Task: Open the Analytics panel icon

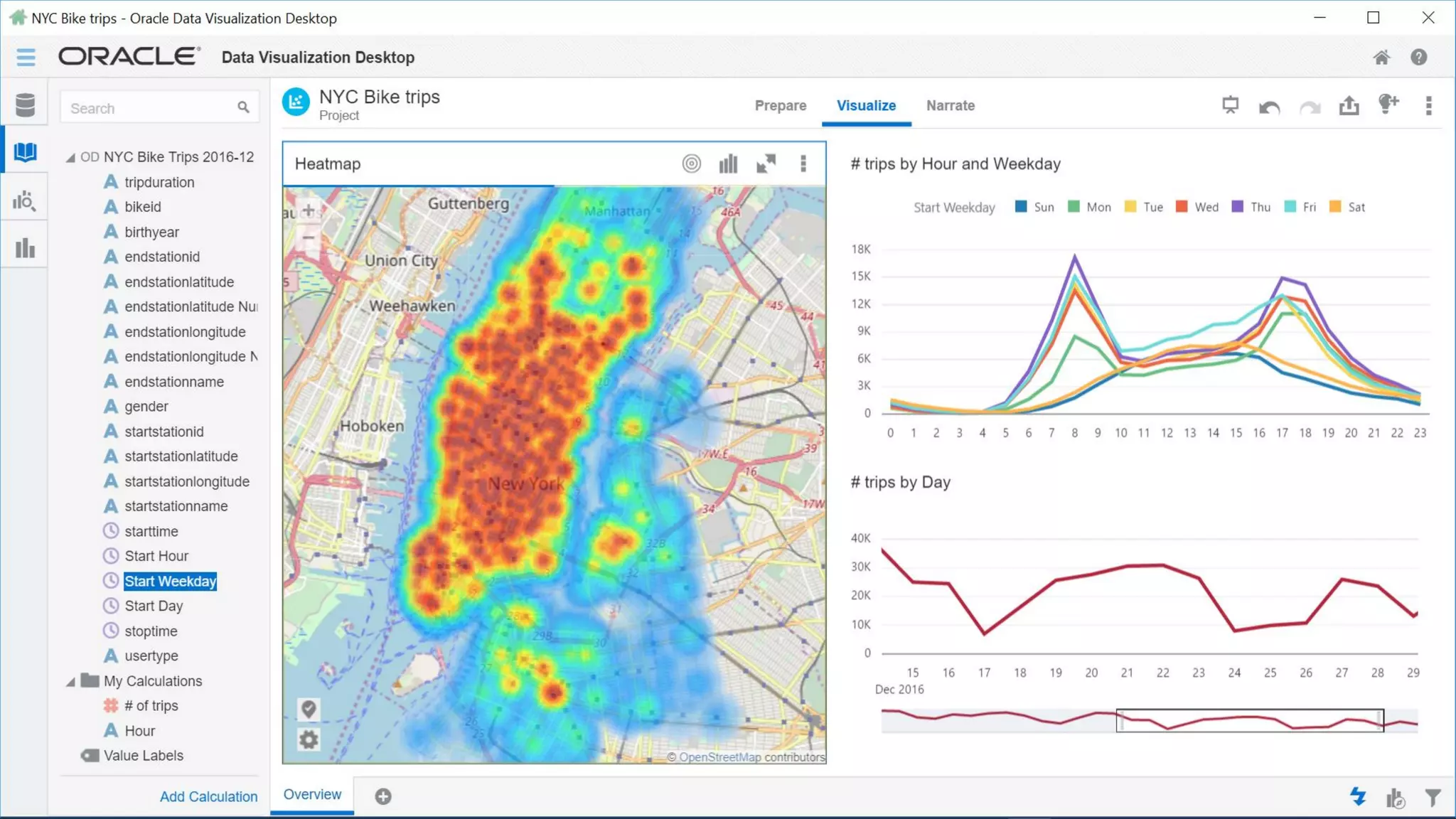Action: click(24, 201)
